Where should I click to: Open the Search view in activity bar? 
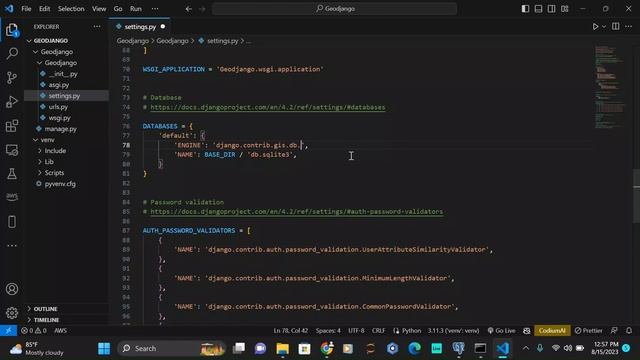coord(12,53)
